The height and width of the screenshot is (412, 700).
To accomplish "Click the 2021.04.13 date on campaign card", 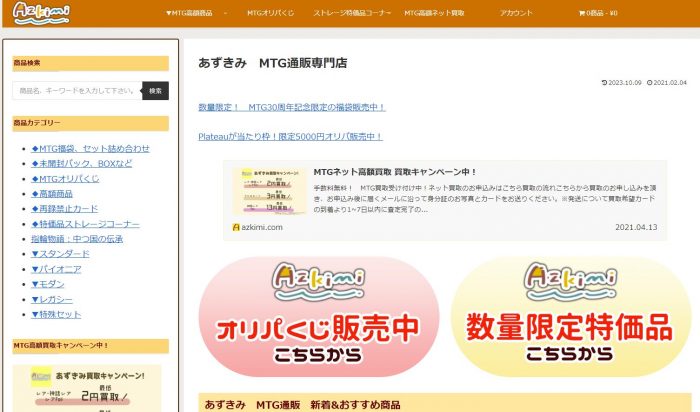I will [636, 227].
